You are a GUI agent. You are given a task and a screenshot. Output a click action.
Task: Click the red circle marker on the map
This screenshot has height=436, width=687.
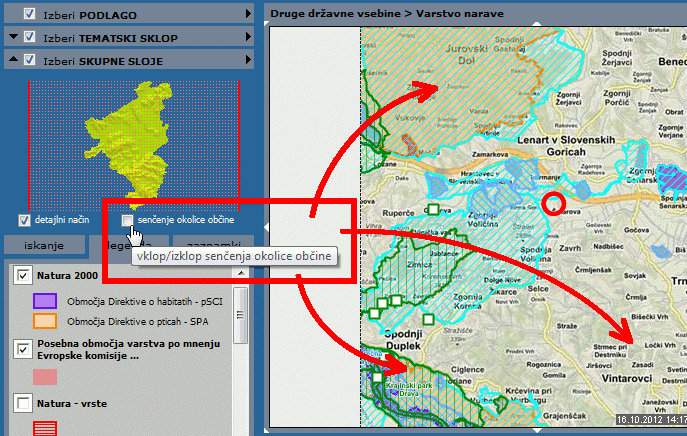tap(553, 205)
